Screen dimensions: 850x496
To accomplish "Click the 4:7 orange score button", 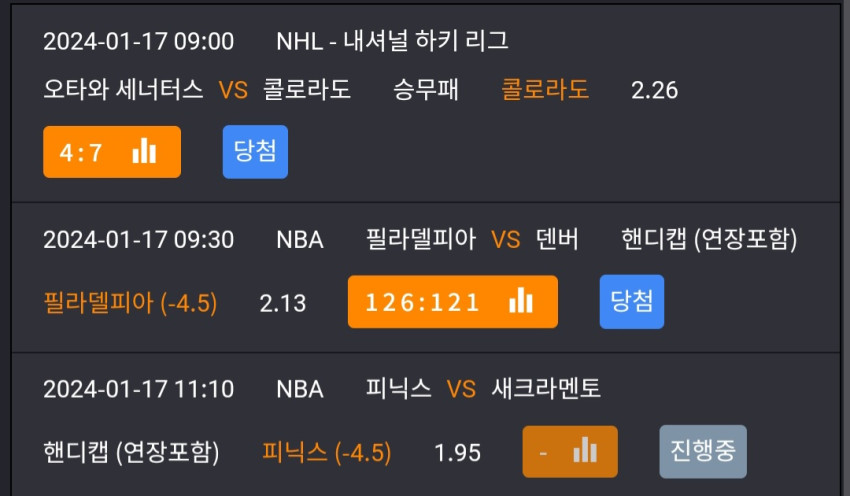I will click(112, 152).
